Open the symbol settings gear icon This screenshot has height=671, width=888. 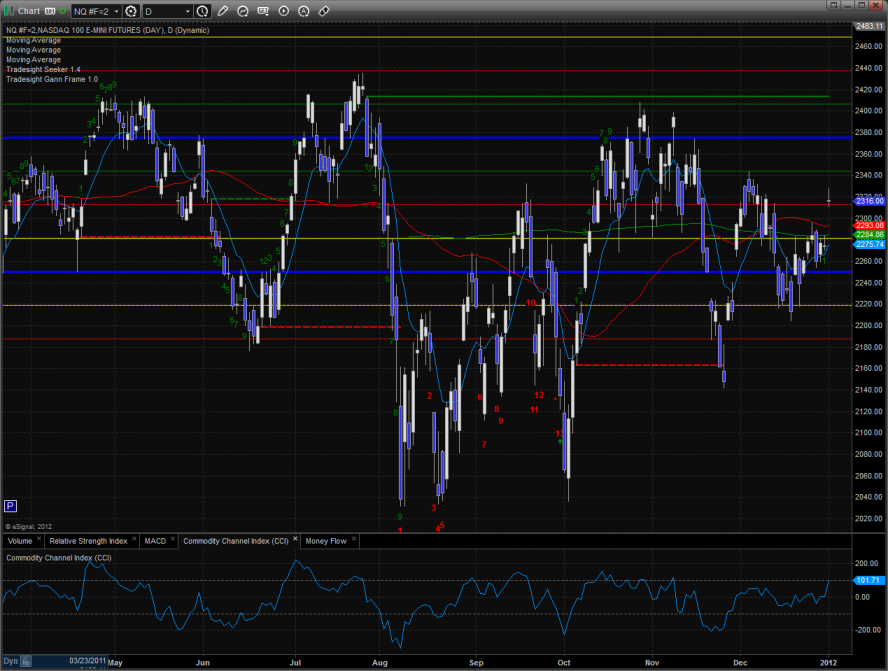tap(131, 11)
